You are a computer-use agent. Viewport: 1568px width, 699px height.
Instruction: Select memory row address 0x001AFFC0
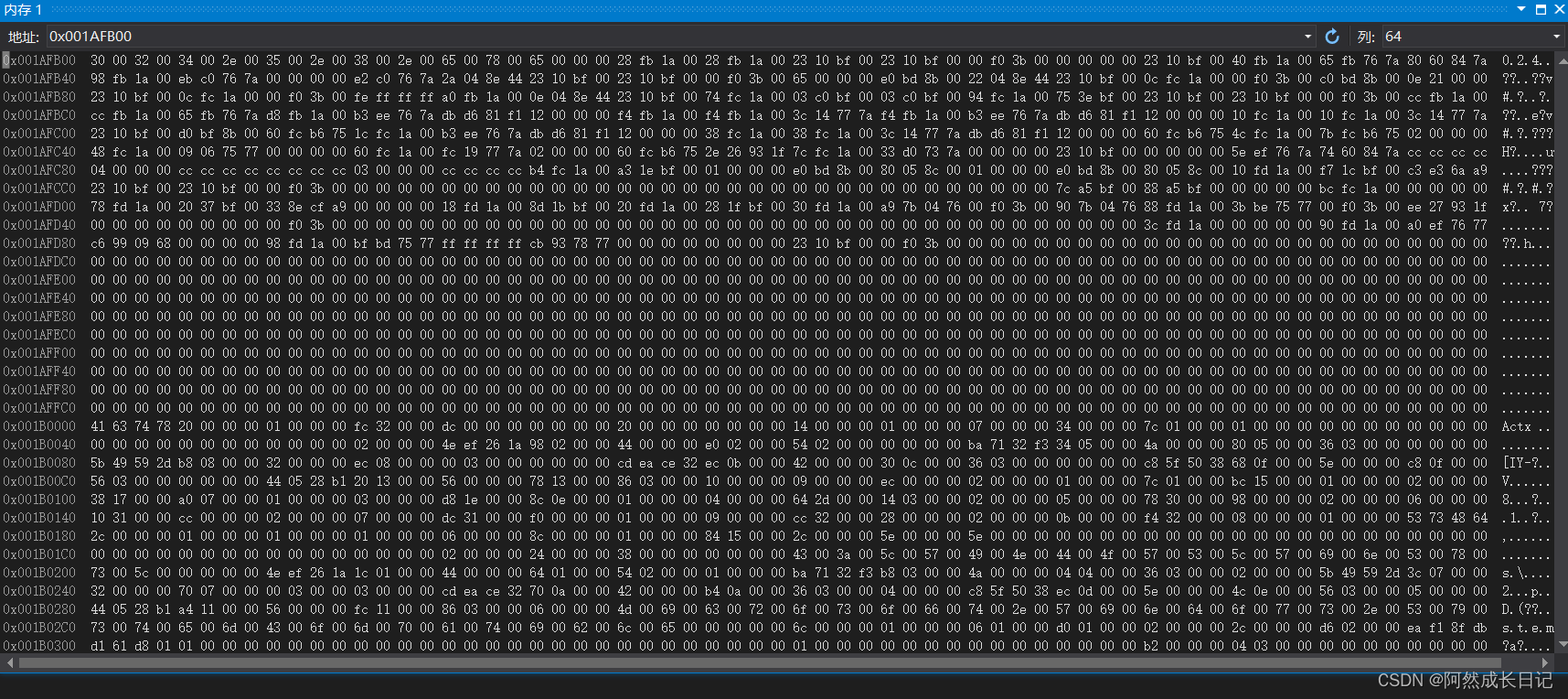[x=39, y=408]
